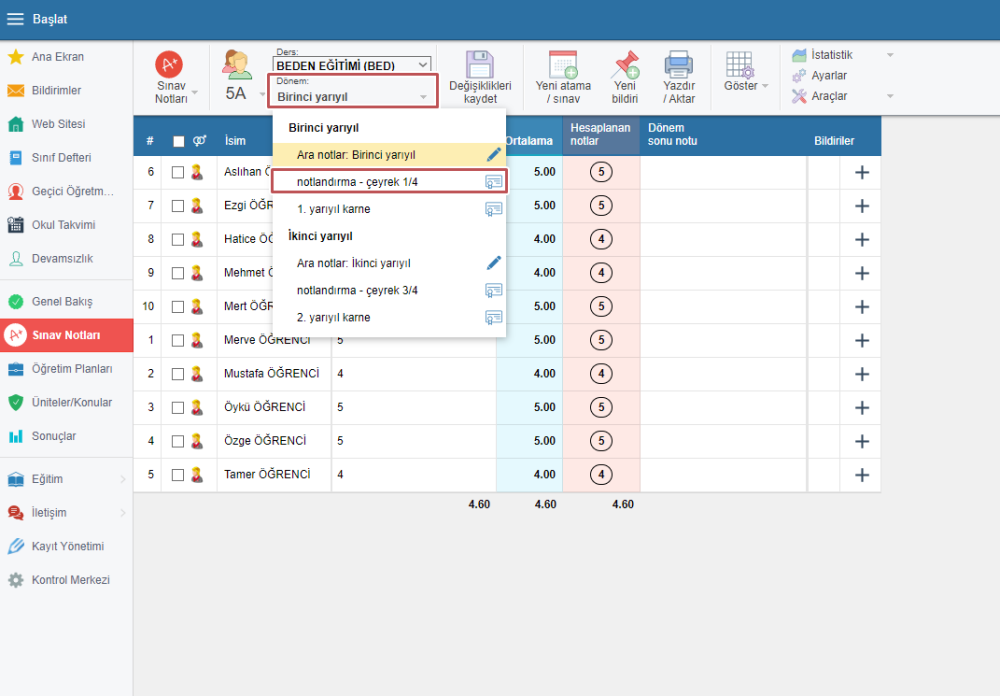Image resolution: width=1000 pixels, height=696 pixels.
Task: Click the Yeni bildiri pushpin icon
Action: (625, 64)
